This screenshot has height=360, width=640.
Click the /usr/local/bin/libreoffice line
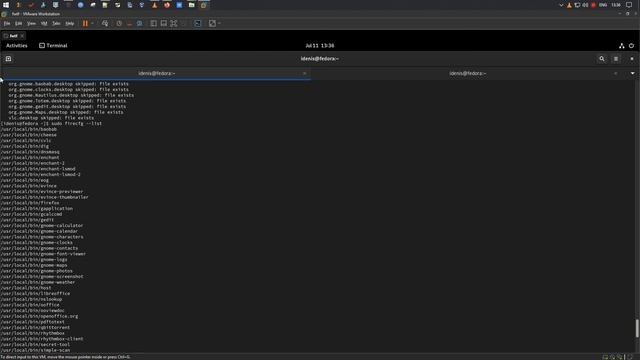(35, 293)
